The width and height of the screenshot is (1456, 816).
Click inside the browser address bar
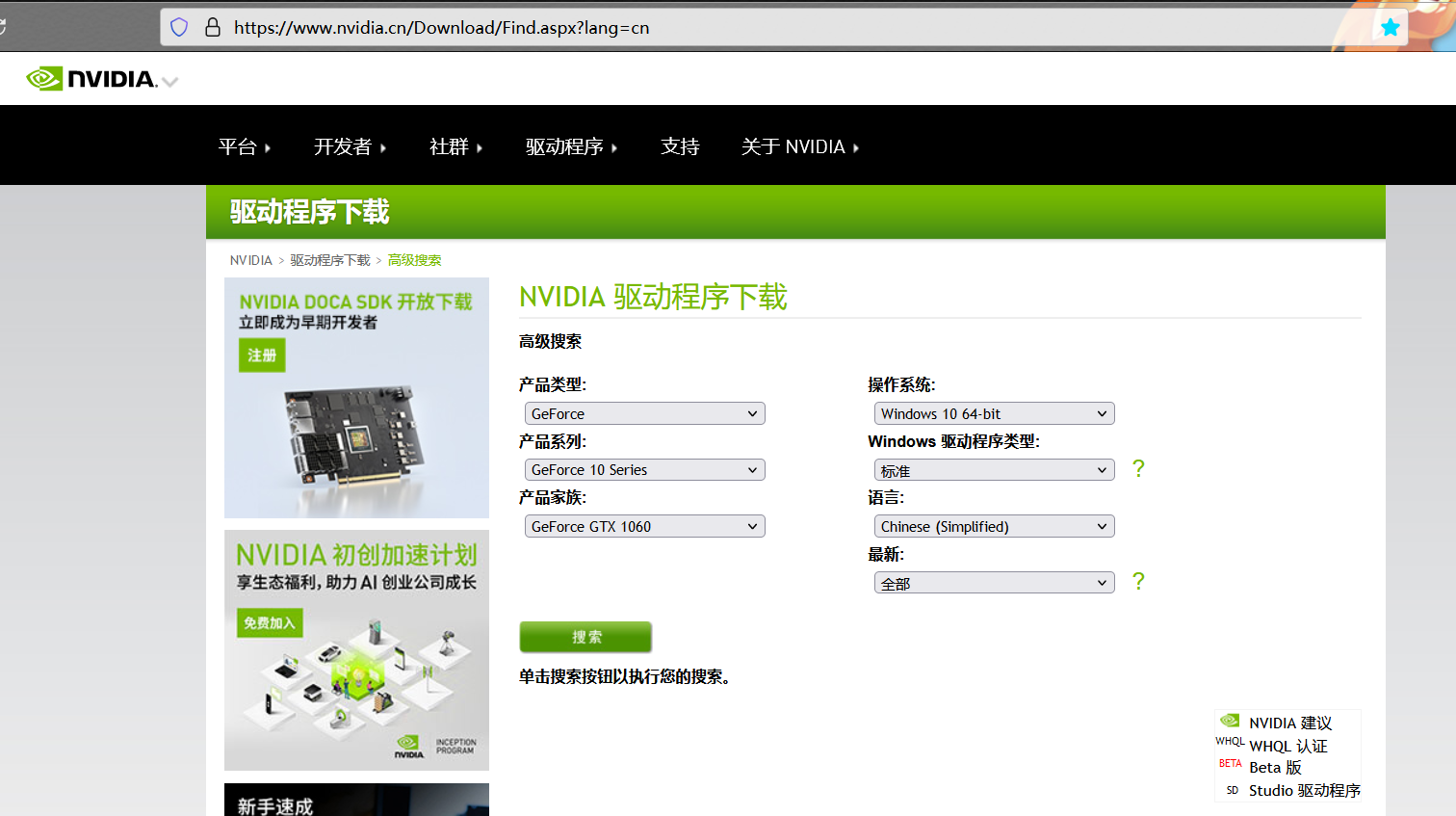point(578,27)
